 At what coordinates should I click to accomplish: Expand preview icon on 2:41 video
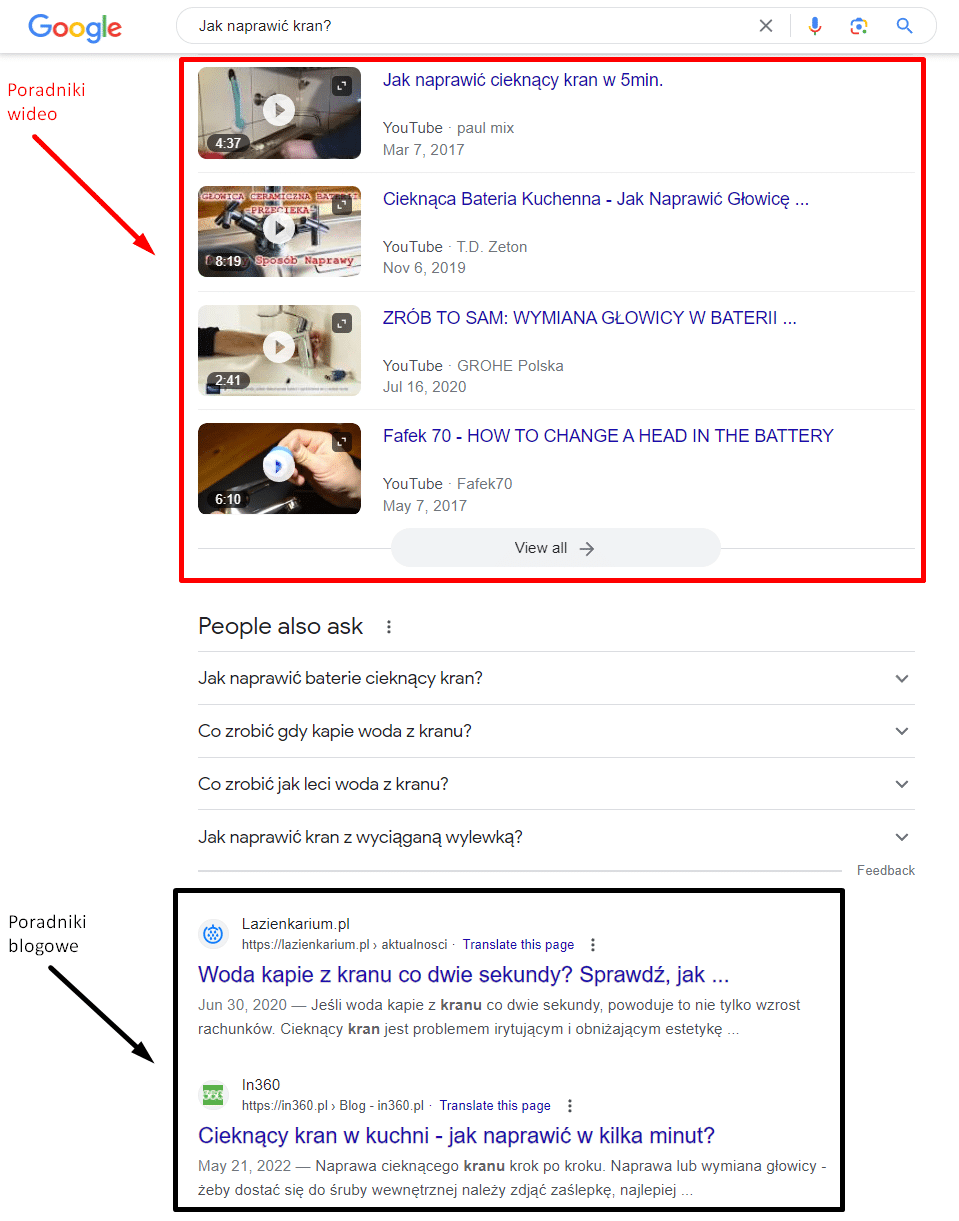coord(342,324)
